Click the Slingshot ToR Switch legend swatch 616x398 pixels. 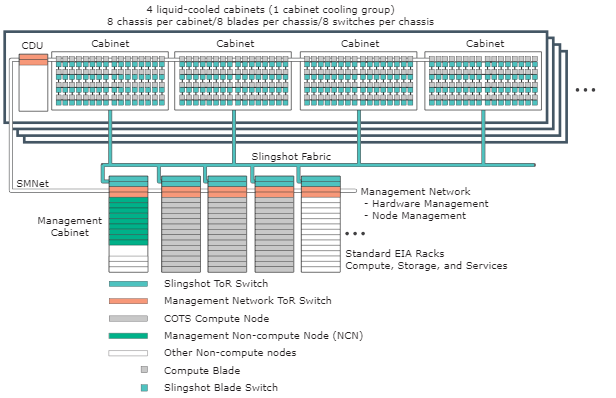(128, 284)
